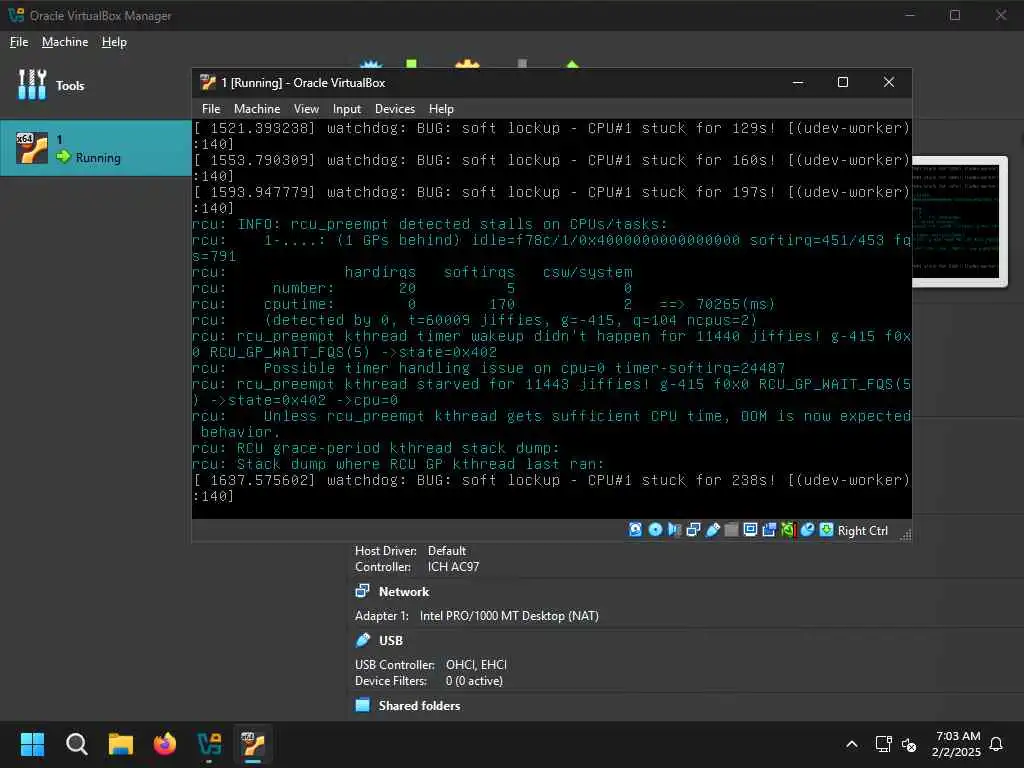Switch to running VM taskbar icon

(x=253, y=744)
